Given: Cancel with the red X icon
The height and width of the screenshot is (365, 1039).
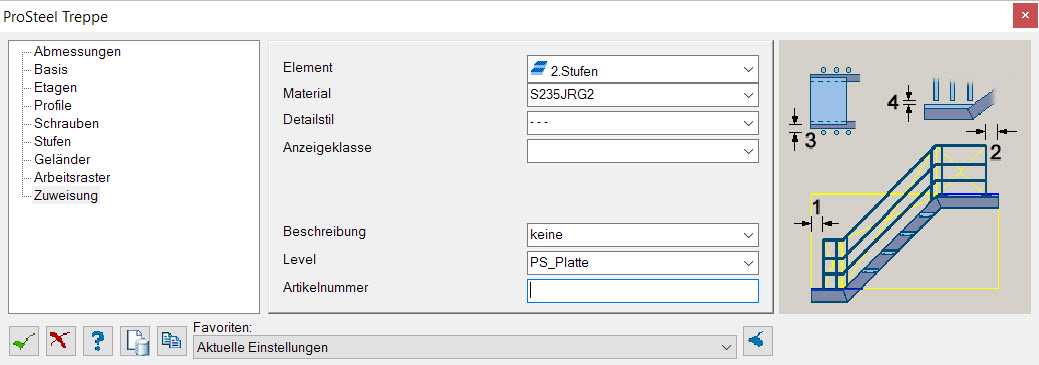Looking at the screenshot, I should point(61,340).
